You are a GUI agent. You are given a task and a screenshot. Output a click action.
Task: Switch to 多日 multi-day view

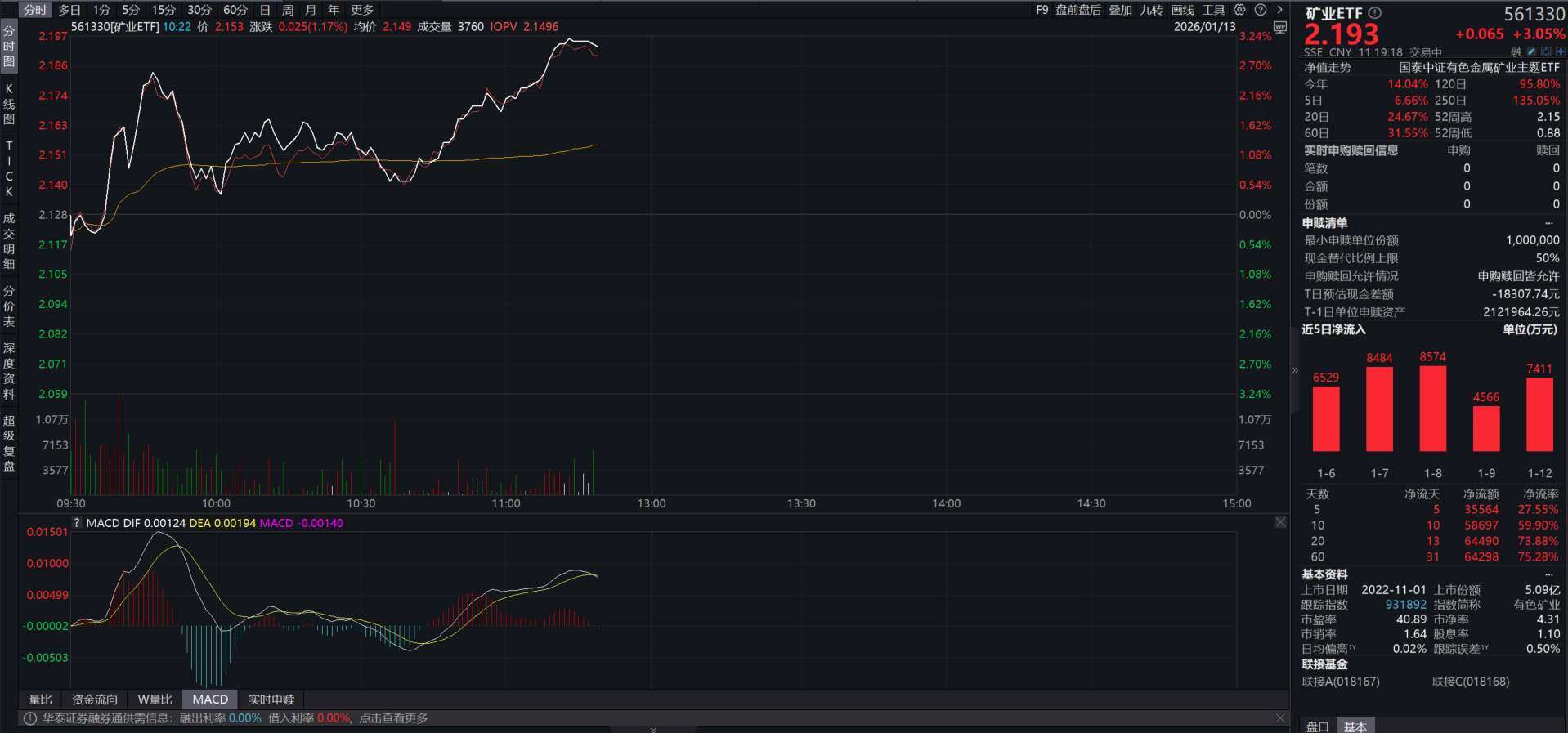(x=69, y=10)
